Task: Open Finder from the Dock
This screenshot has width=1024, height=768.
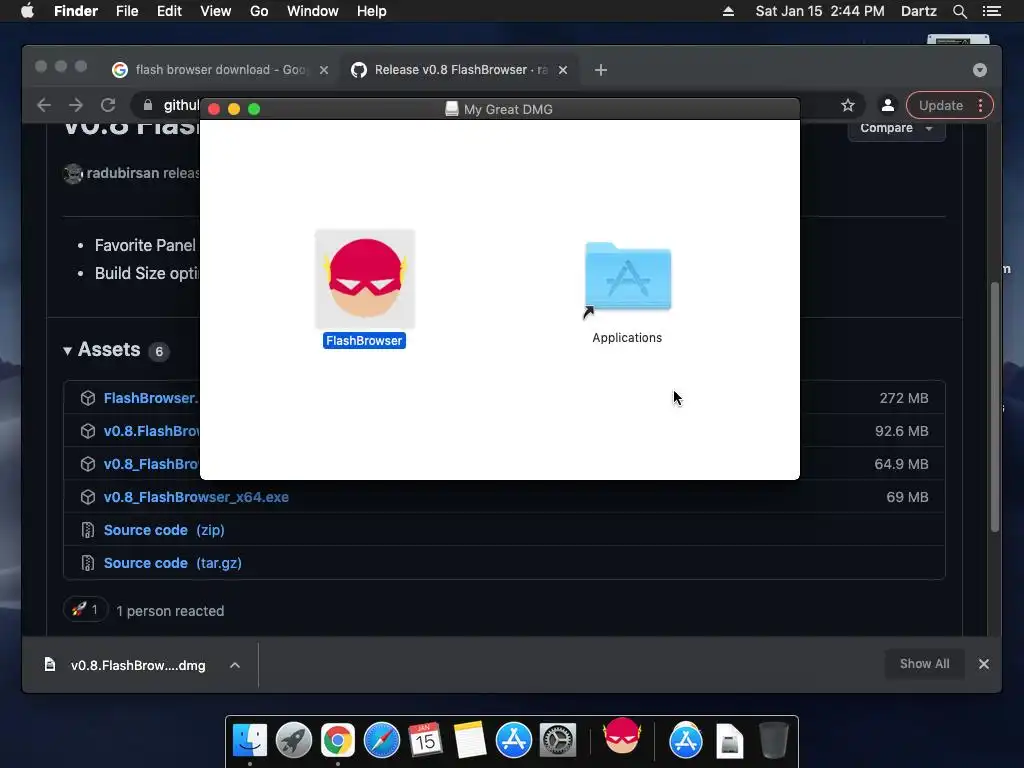Action: click(250, 740)
